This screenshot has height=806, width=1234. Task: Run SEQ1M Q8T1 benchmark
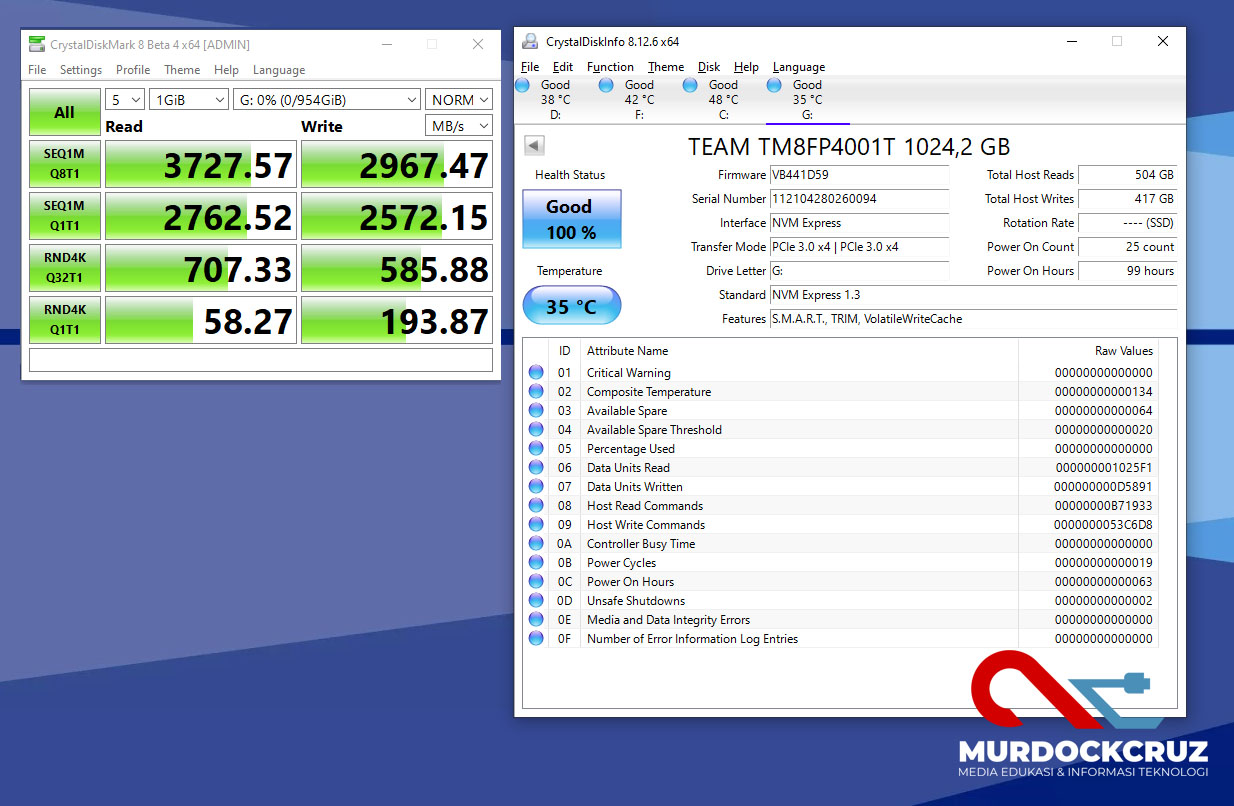tap(65, 164)
